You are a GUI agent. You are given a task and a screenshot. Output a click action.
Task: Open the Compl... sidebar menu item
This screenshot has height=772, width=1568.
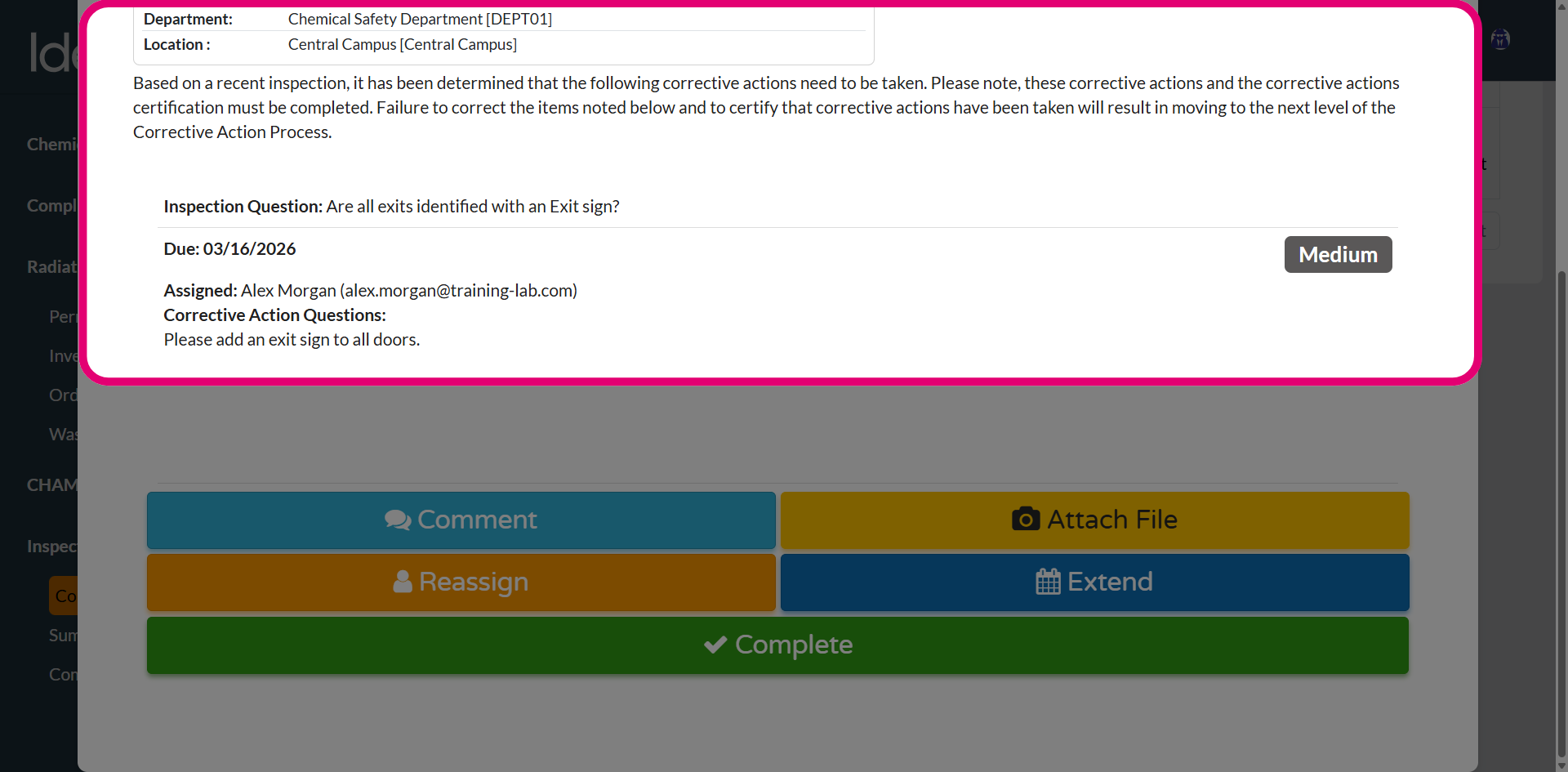pyautogui.click(x=52, y=206)
